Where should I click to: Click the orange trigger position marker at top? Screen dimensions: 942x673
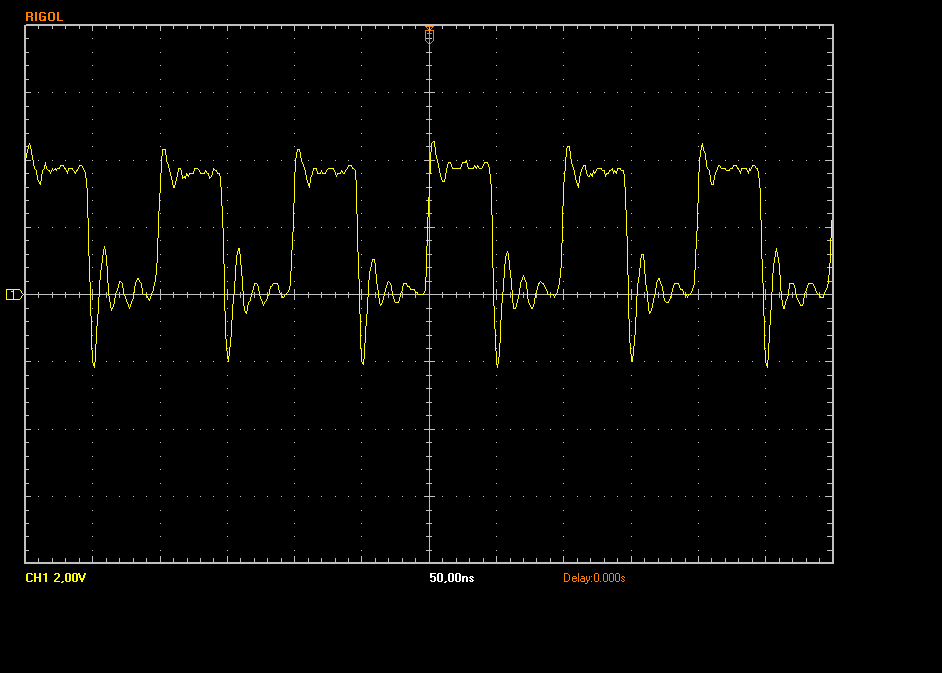pos(429,32)
